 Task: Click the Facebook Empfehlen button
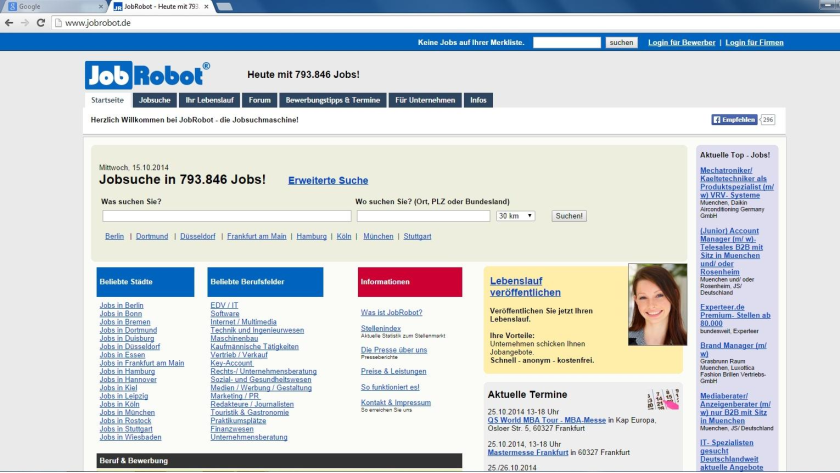(734, 119)
